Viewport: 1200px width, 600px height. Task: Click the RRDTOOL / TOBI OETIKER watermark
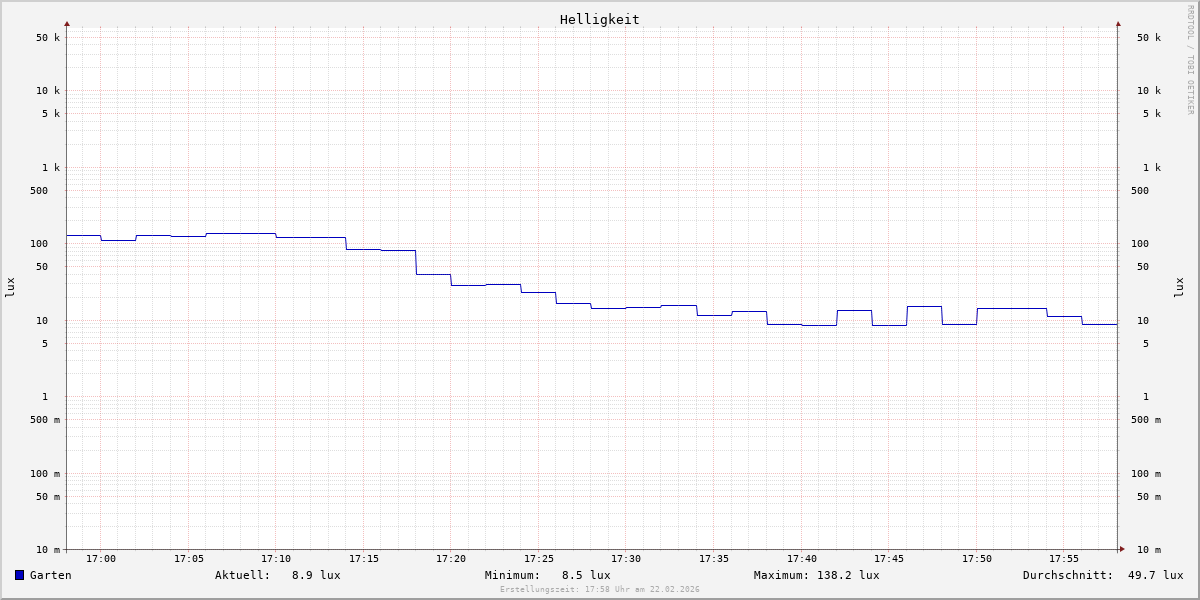(x=1190, y=59)
